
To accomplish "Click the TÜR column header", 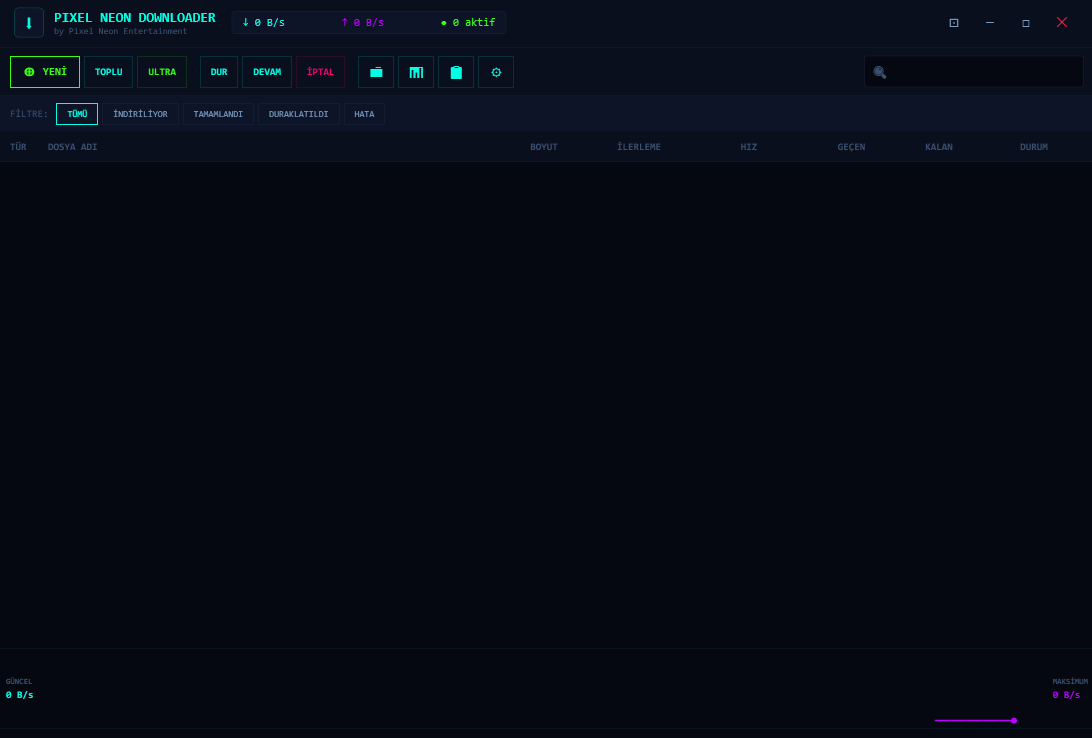I will coord(18,147).
